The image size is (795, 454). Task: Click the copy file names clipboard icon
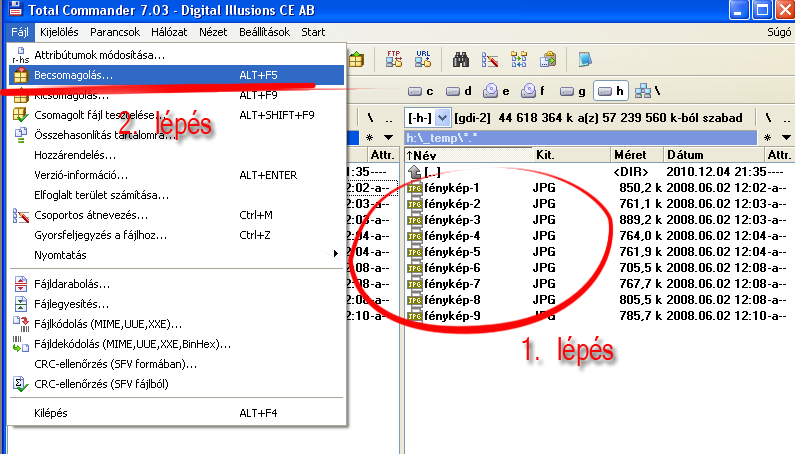(548, 59)
